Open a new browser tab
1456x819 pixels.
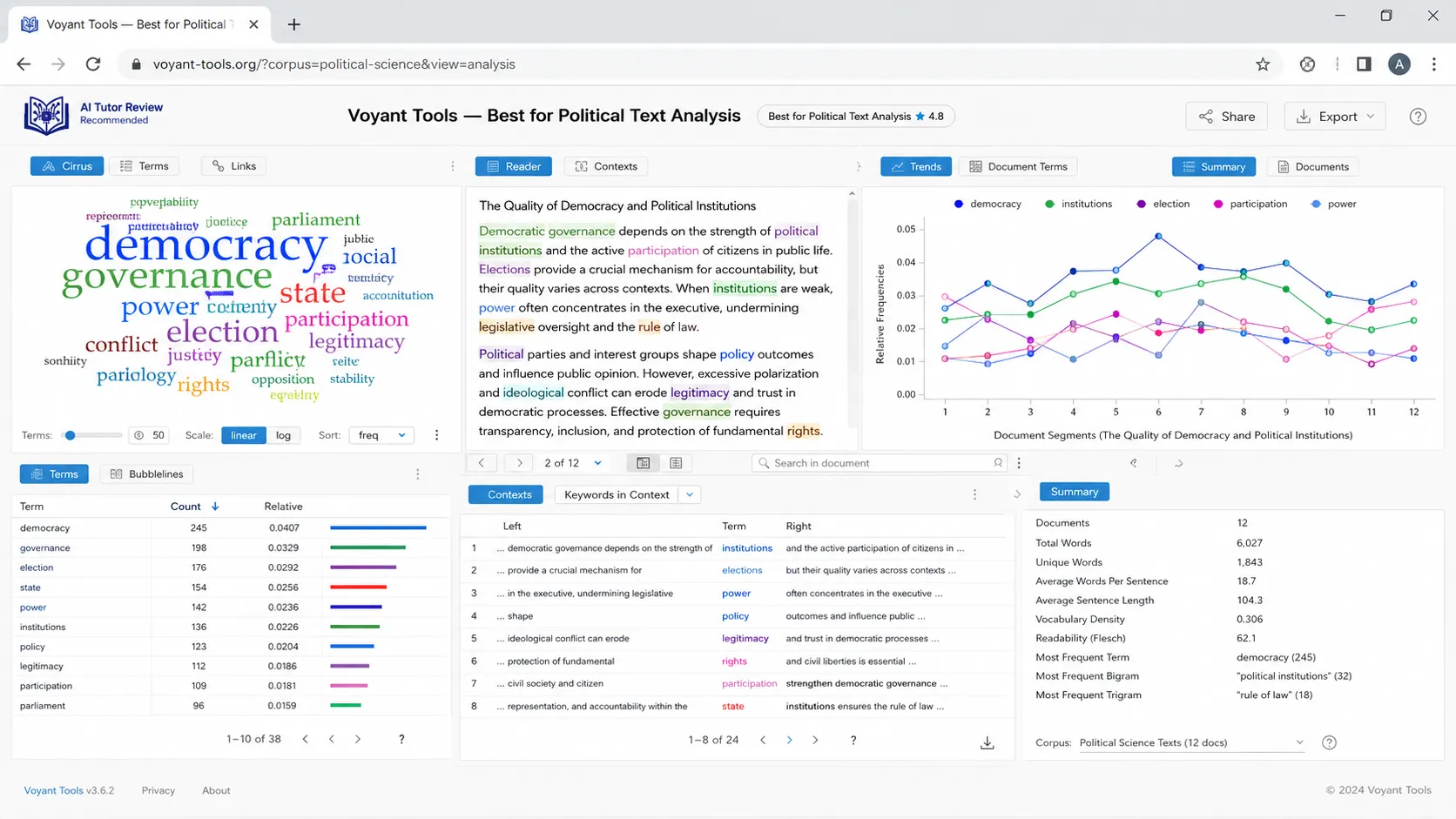point(293,24)
